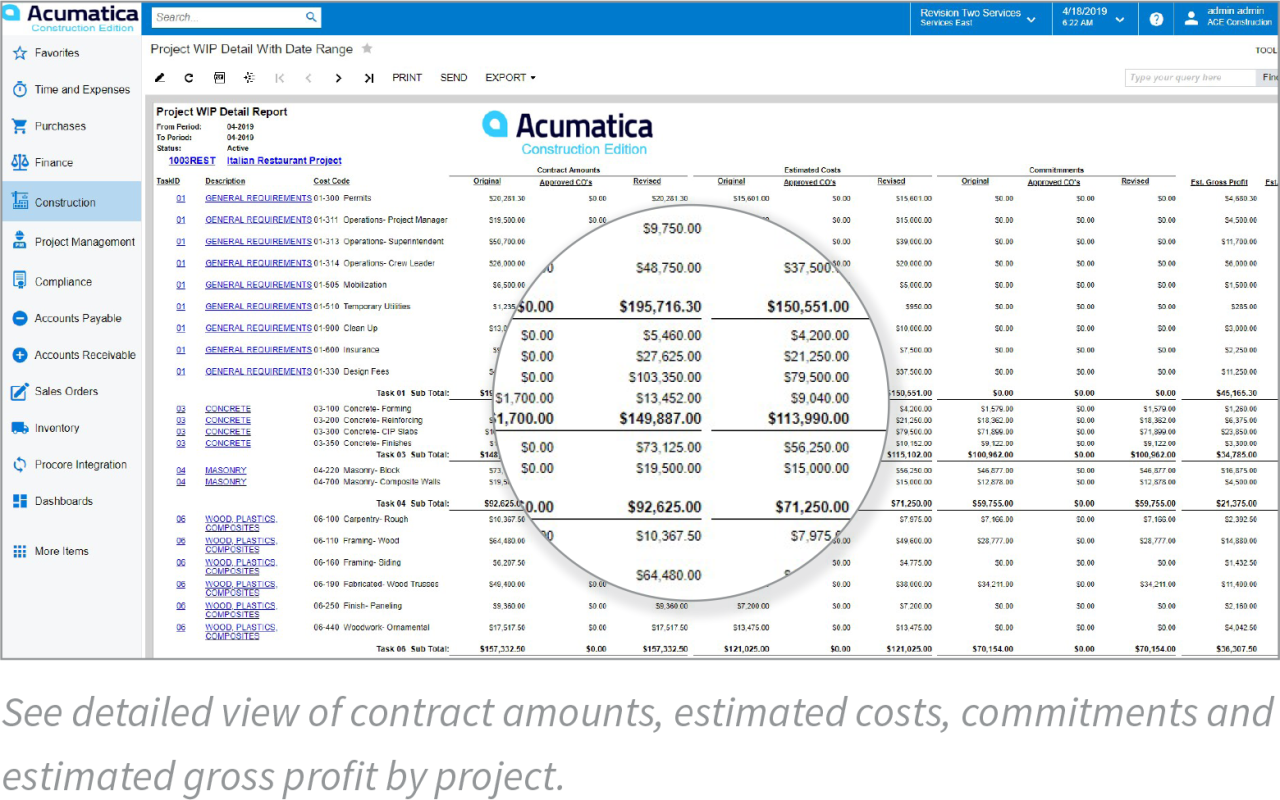Open the Italian Restaurant Project link
1280x800 pixels.
coord(283,160)
